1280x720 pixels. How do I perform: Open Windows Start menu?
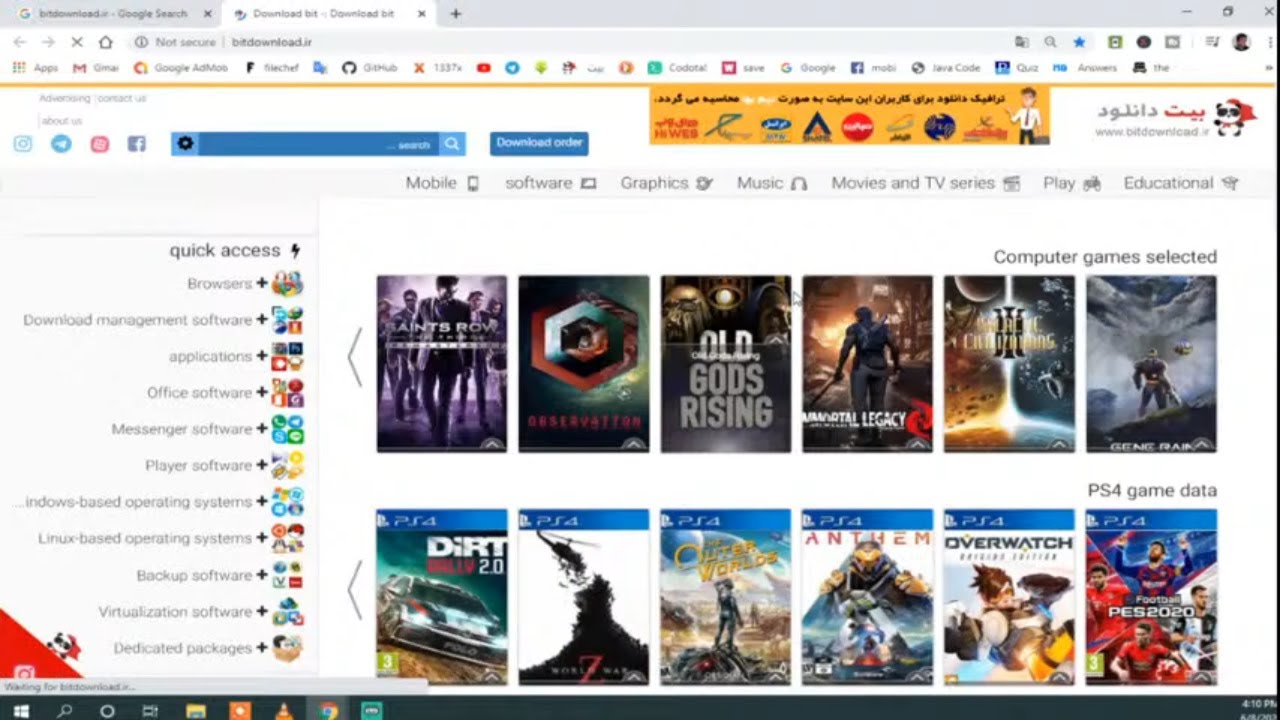pos(21,711)
